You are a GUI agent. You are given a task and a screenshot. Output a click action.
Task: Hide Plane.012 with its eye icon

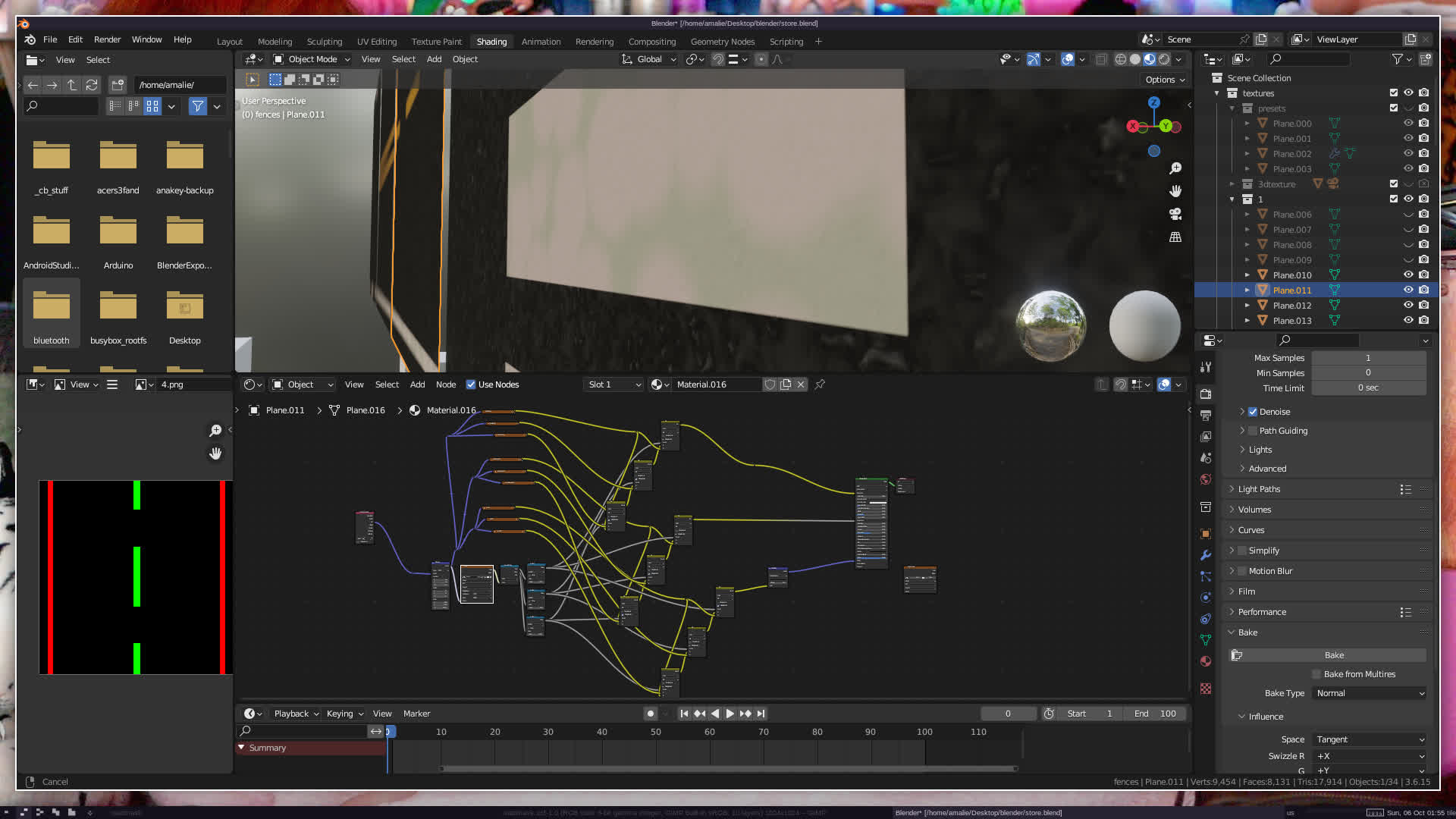1408,306
